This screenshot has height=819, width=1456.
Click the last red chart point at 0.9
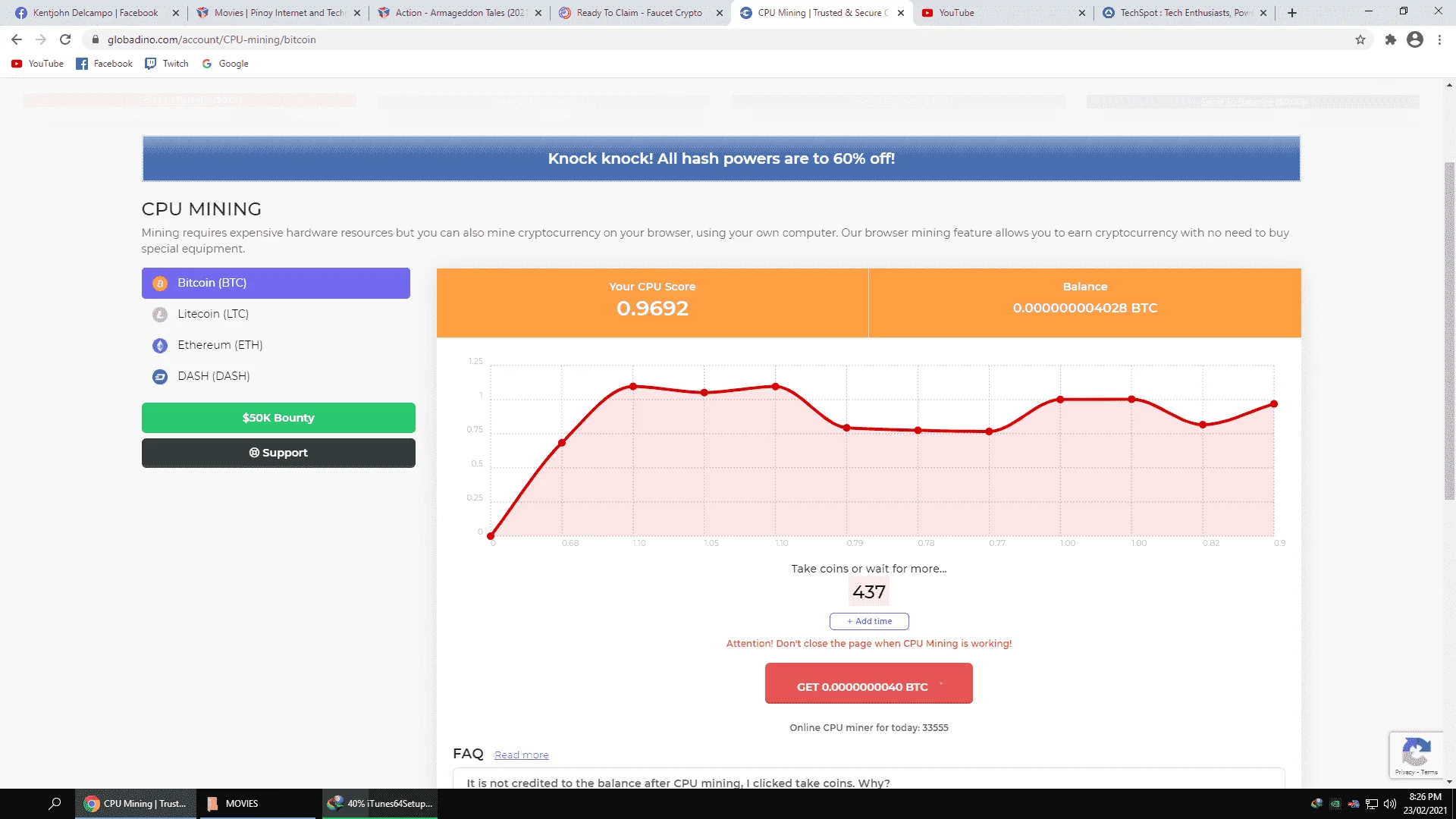[1274, 404]
